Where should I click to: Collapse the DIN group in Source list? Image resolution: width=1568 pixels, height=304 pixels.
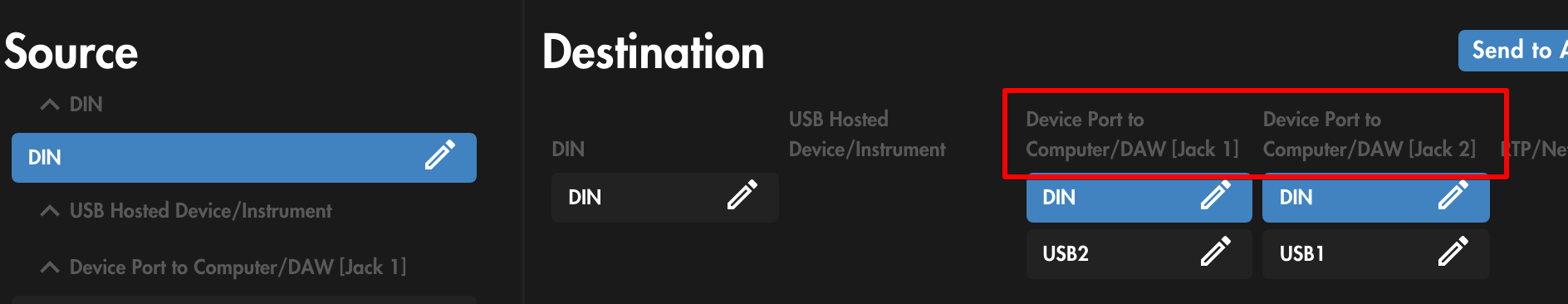50,105
